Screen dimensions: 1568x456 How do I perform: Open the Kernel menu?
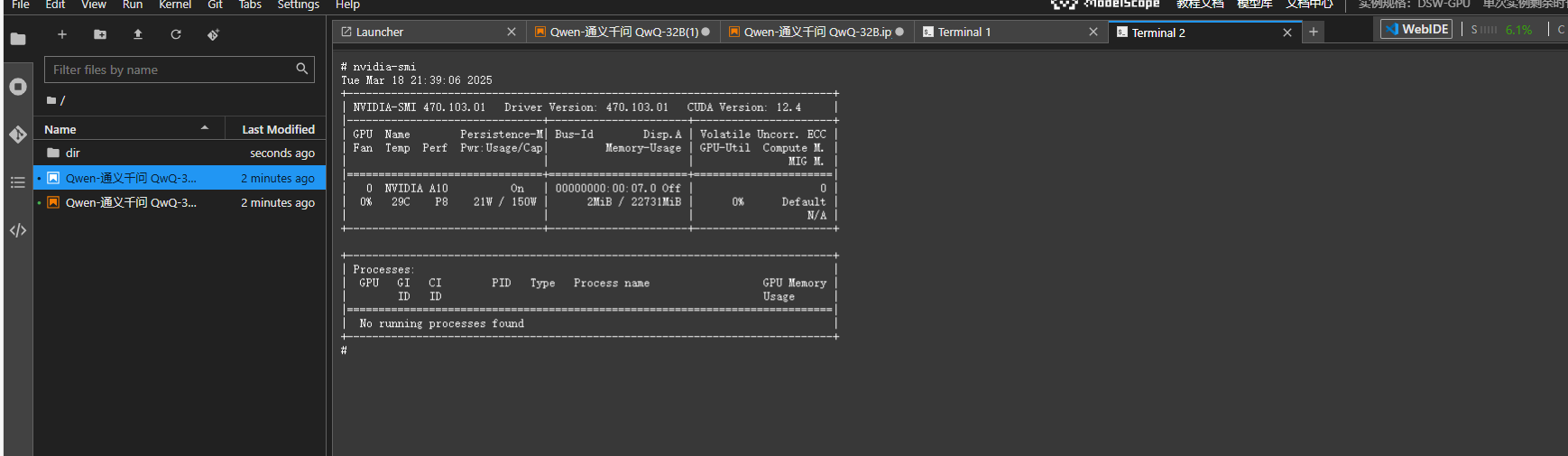tap(175, 5)
